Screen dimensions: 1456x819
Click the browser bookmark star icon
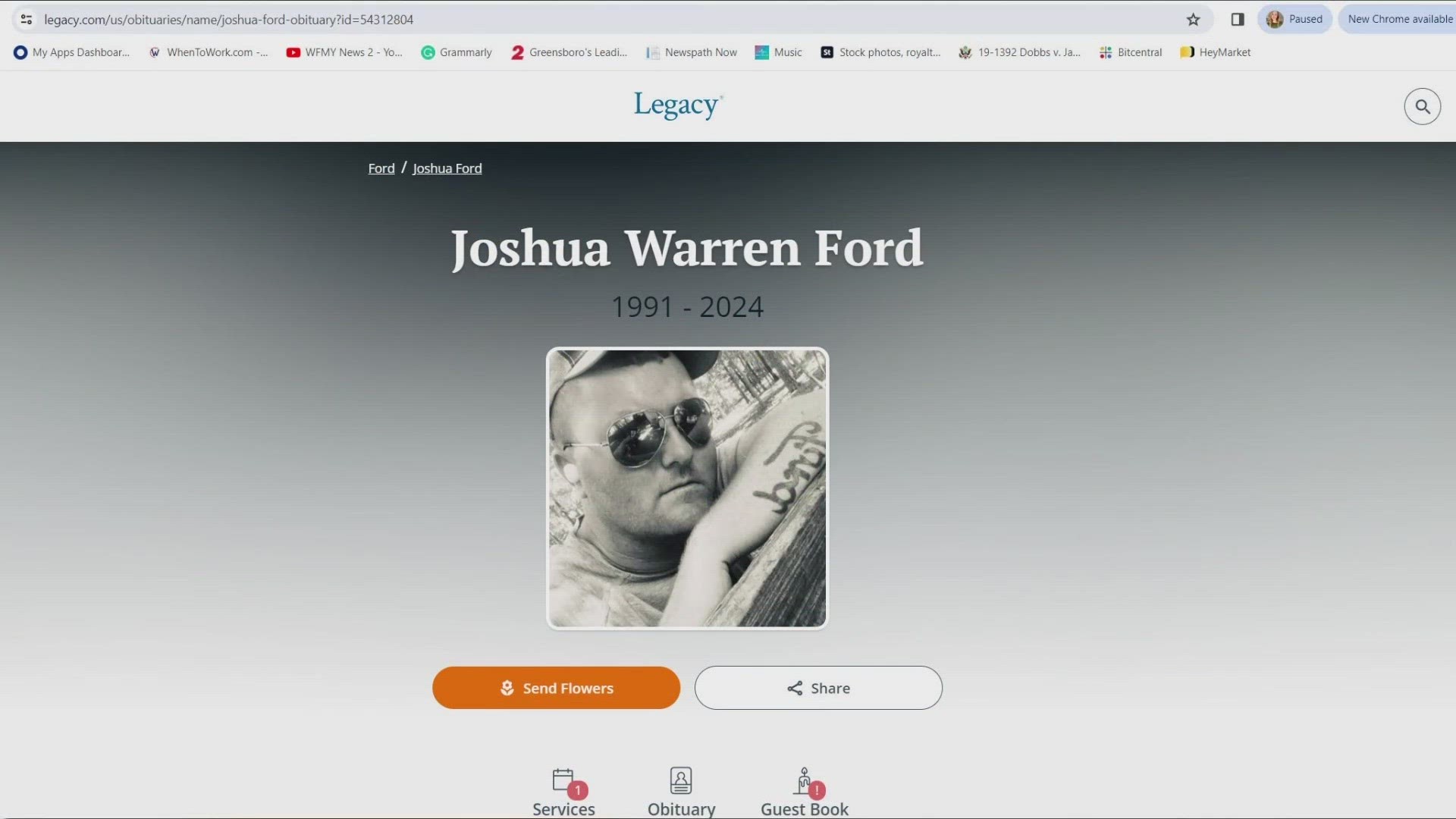pyautogui.click(x=1193, y=19)
